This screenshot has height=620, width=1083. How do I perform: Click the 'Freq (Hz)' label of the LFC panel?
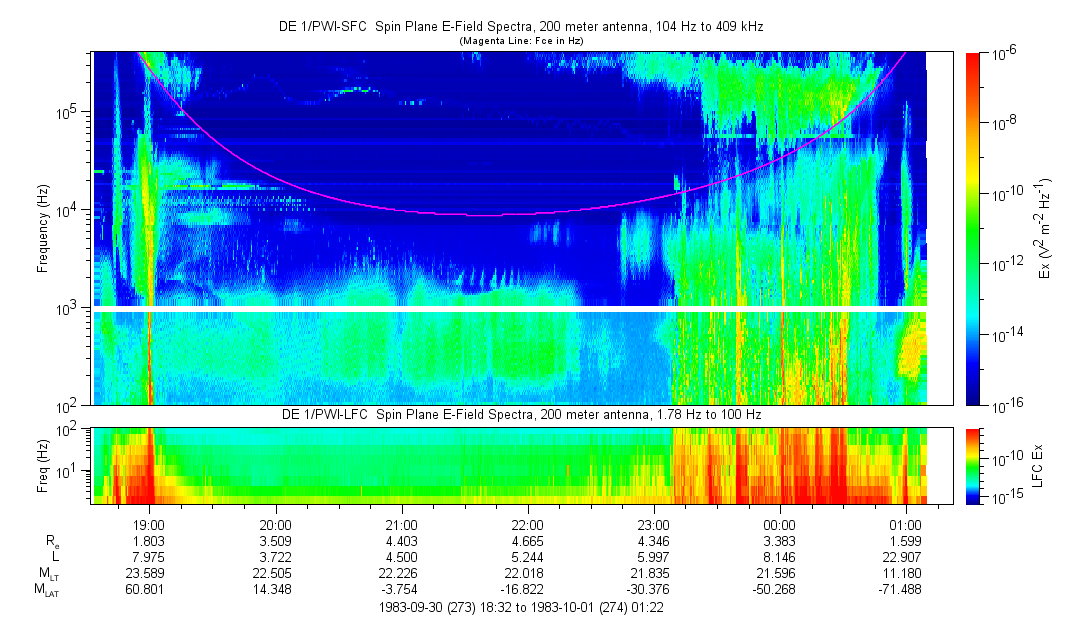(x=43, y=466)
